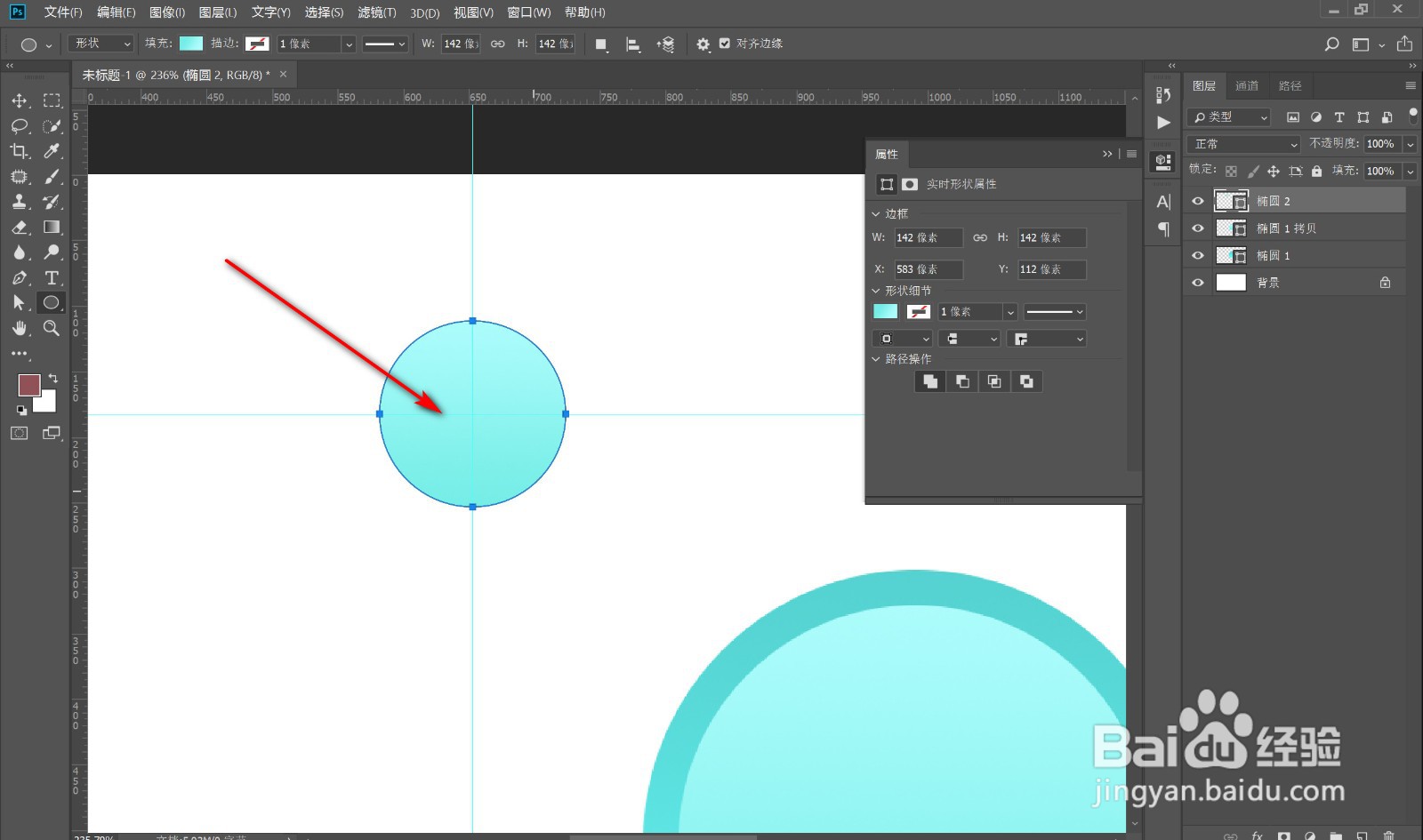1423x840 pixels.
Task: Open the path arrangement icon in options bar
Action: click(665, 44)
